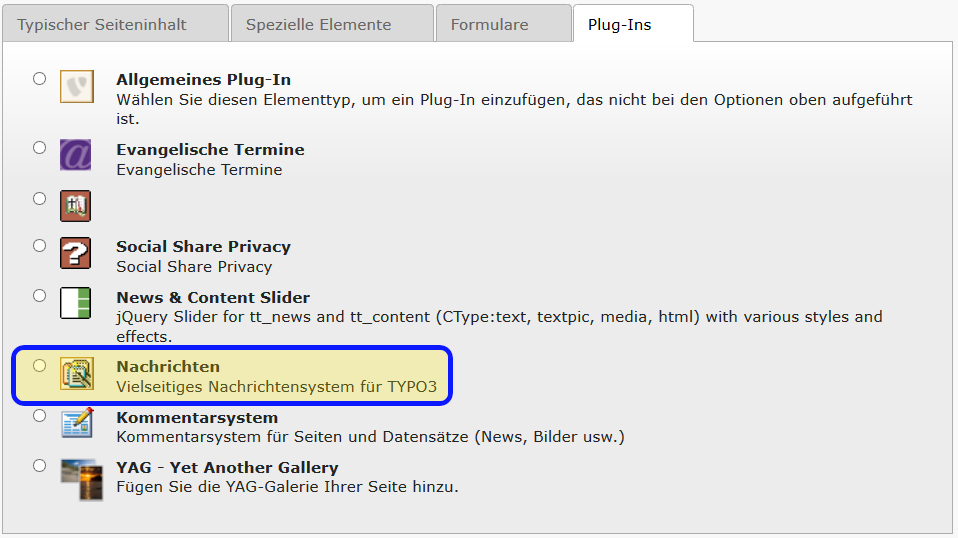Select the YAG gallery radio button

point(40,465)
